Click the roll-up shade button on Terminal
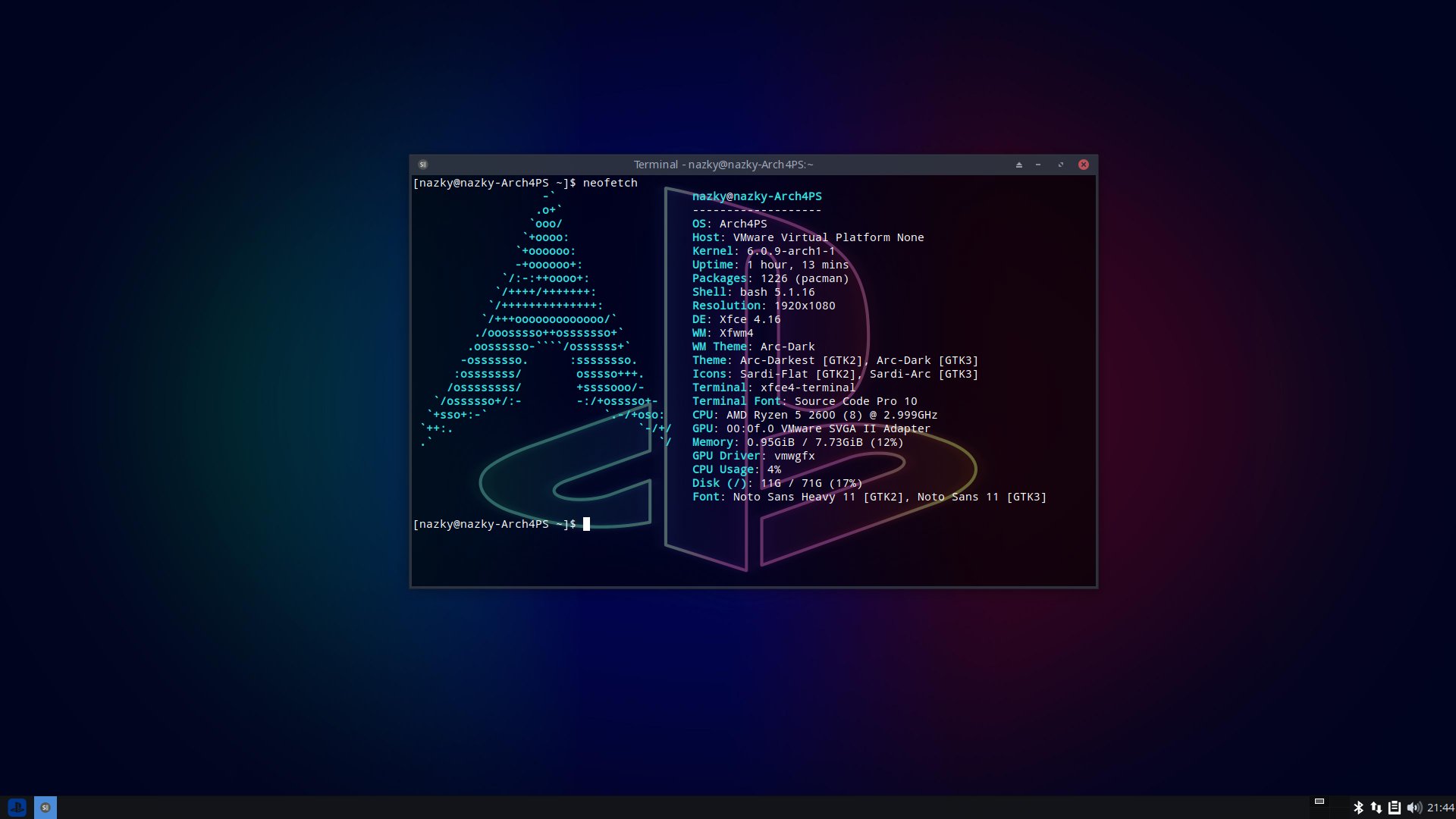The width and height of the screenshot is (1456, 819). tap(1019, 164)
